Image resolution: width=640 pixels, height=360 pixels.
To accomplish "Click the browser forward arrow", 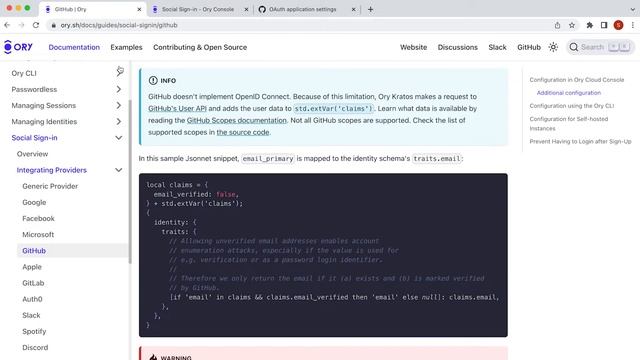I will [x=21, y=25].
